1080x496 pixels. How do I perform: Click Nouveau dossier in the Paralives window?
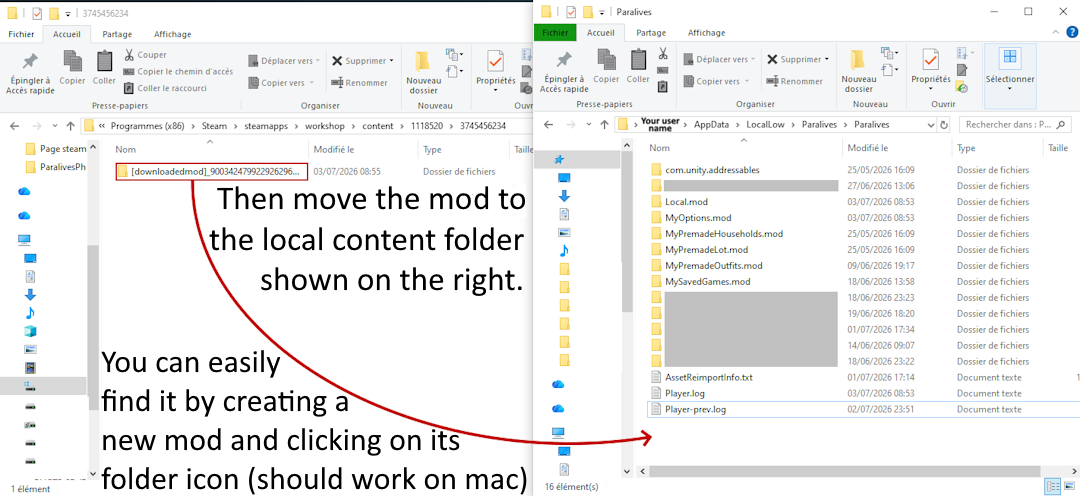click(858, 72)
